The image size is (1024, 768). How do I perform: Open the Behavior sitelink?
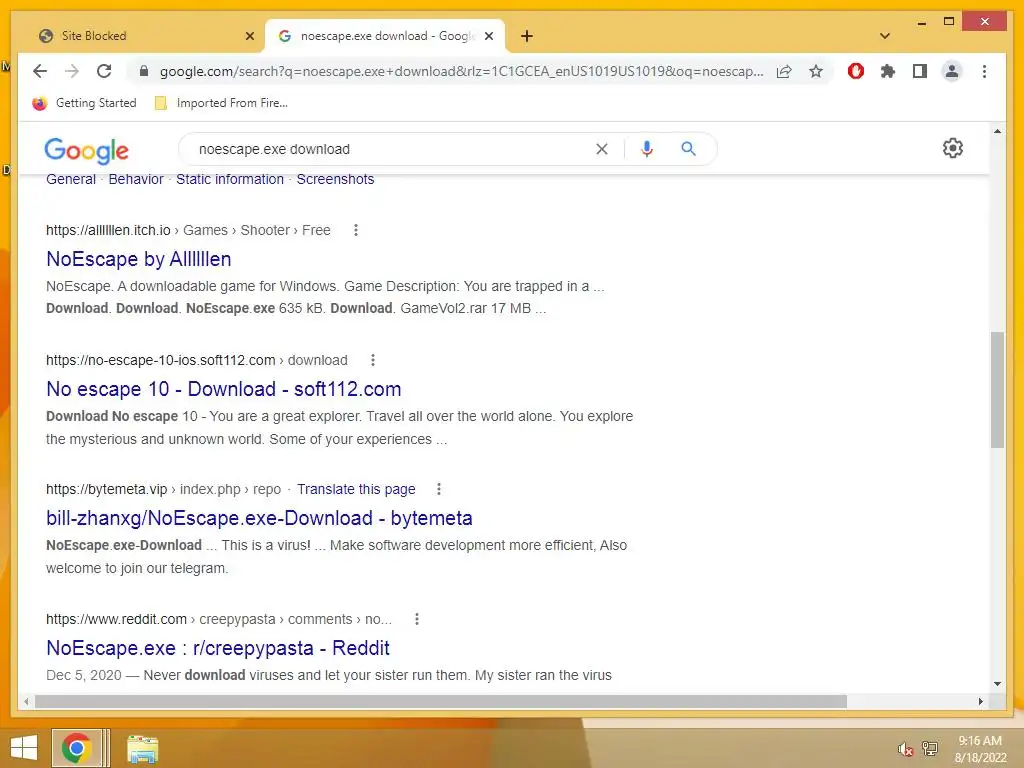(136, 179)
